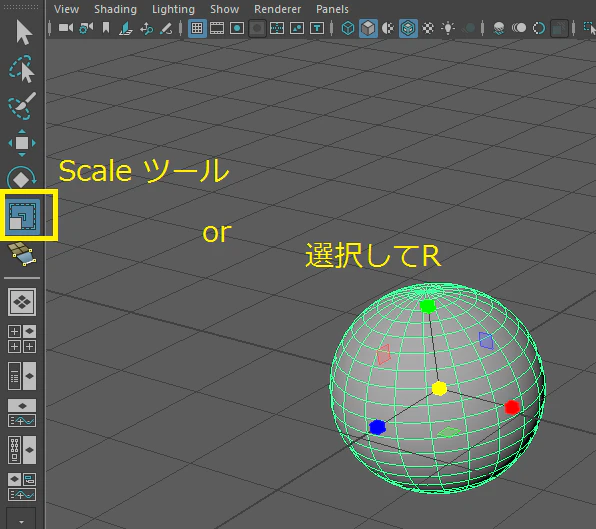Choose the Persp/Outliner layout
596x529 pixels.
(x=22, y=376)
